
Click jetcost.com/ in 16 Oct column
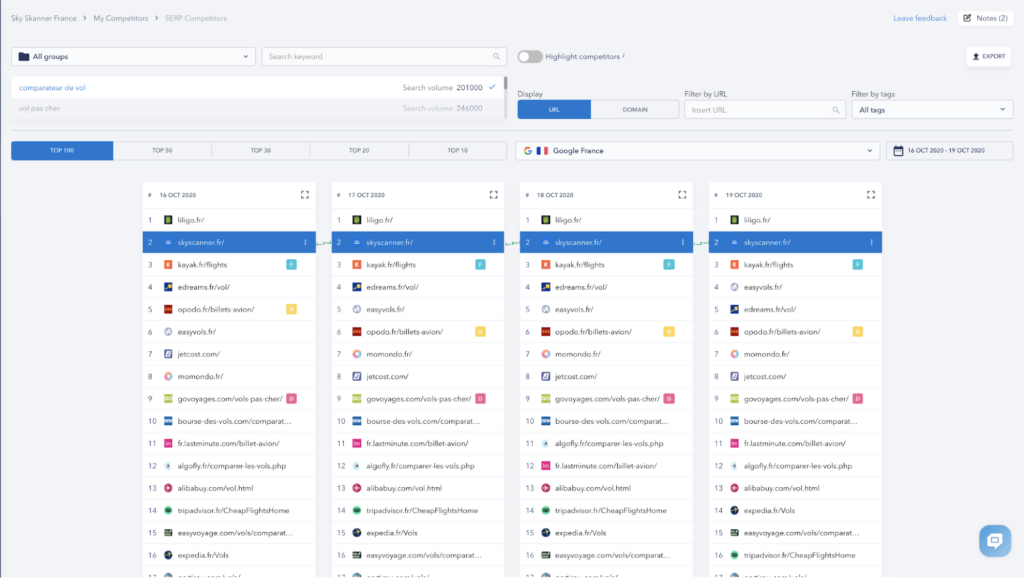pos(199,354)
